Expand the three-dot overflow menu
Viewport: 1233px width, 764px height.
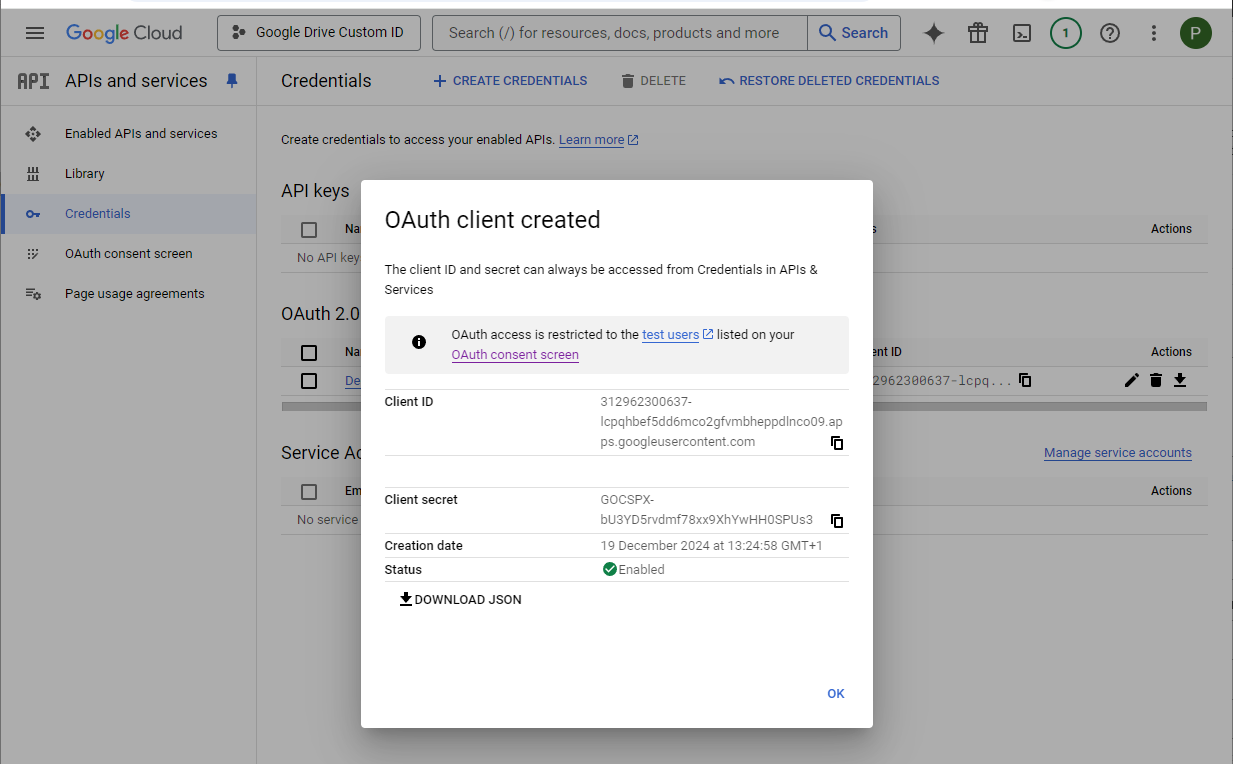(1153, 33)
